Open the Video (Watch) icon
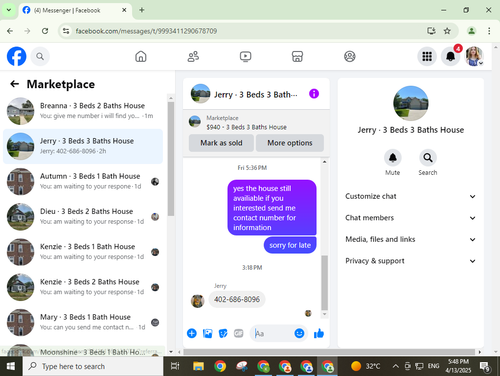500x376 pixels. 245,56
